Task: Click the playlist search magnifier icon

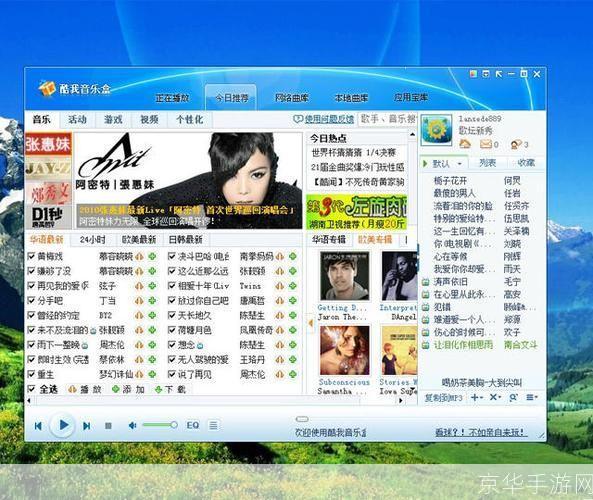Action: coord(513,398)
